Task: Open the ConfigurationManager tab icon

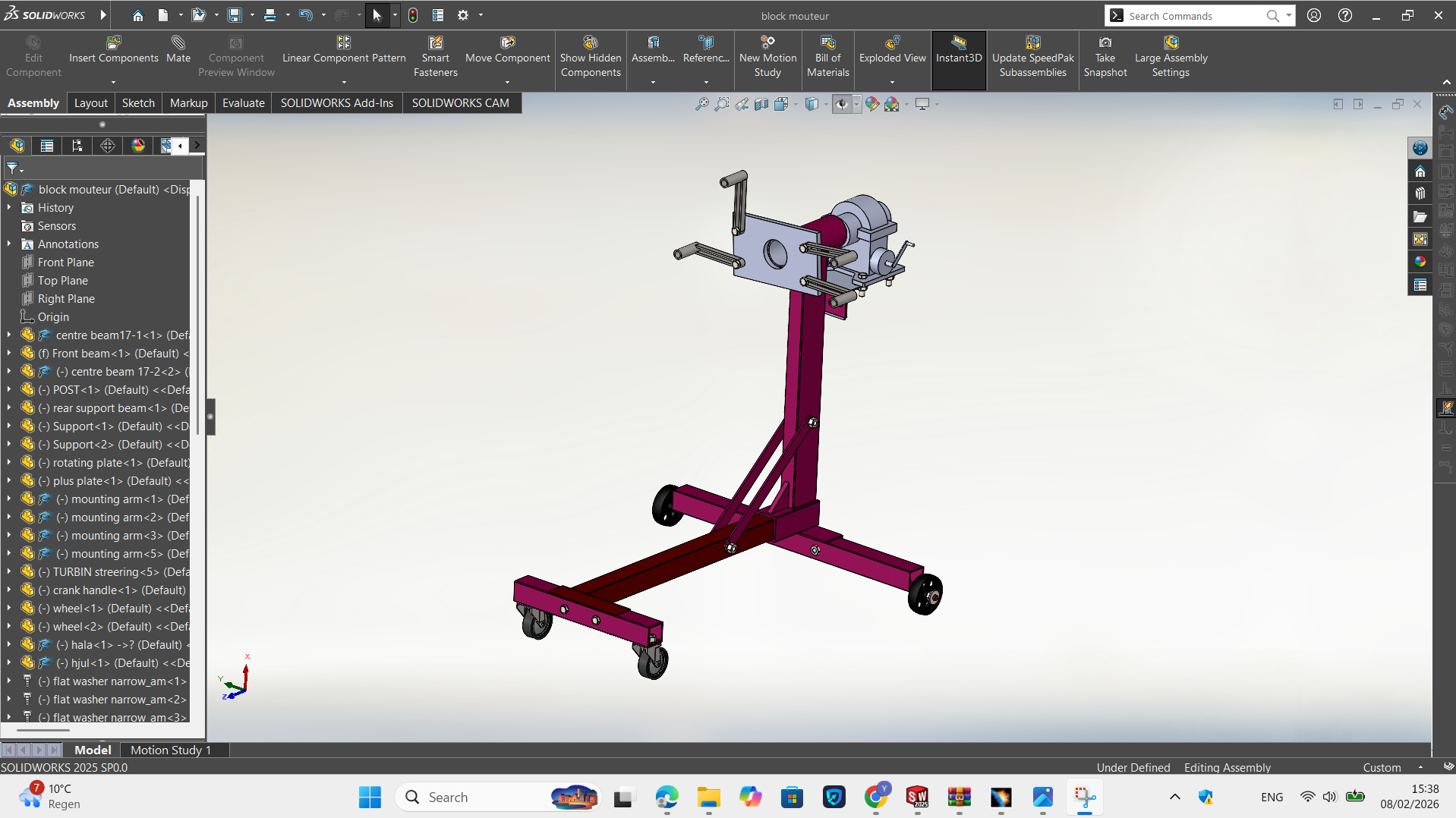Action: pos(77,146)
